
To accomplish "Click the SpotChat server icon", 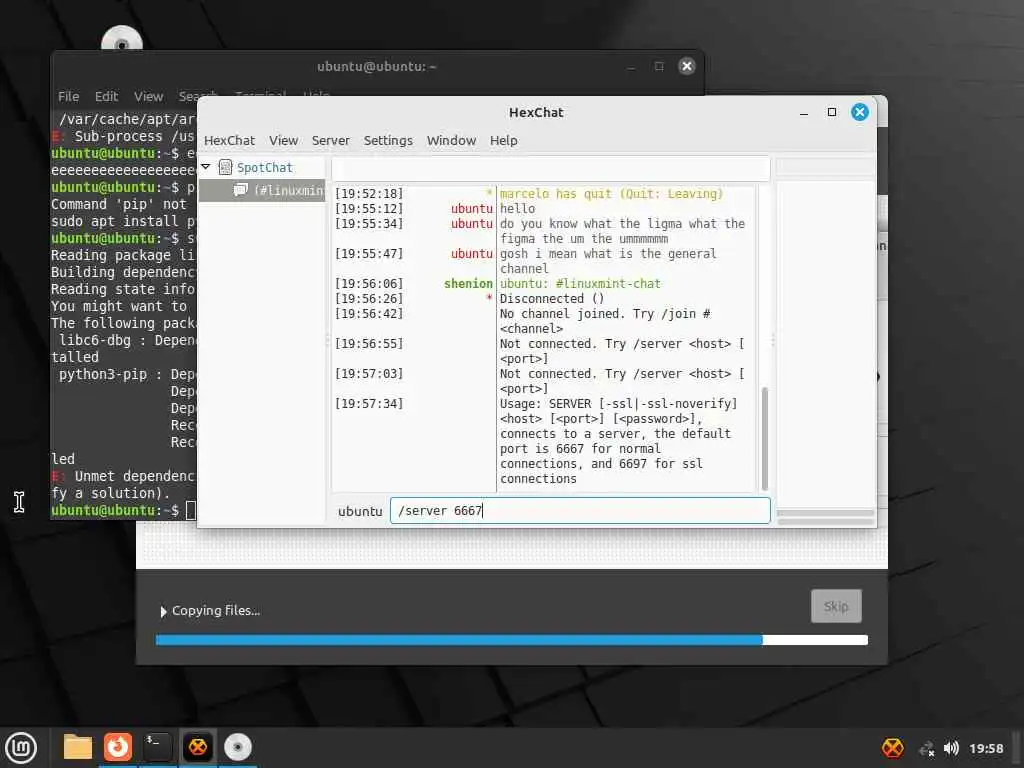I will point(225,167).
